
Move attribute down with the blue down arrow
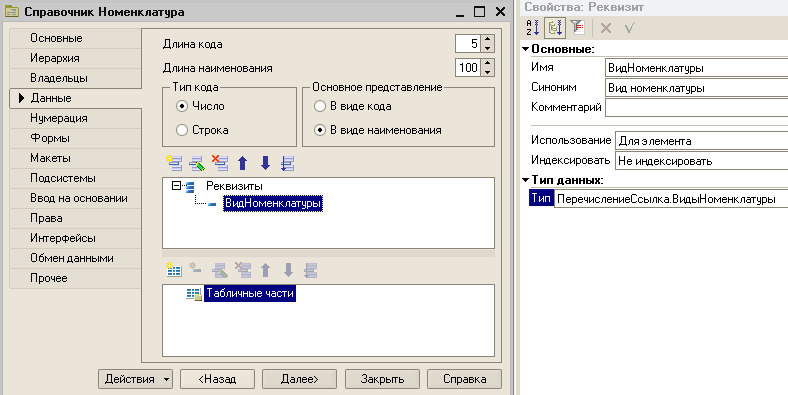[x=265, y=163]
